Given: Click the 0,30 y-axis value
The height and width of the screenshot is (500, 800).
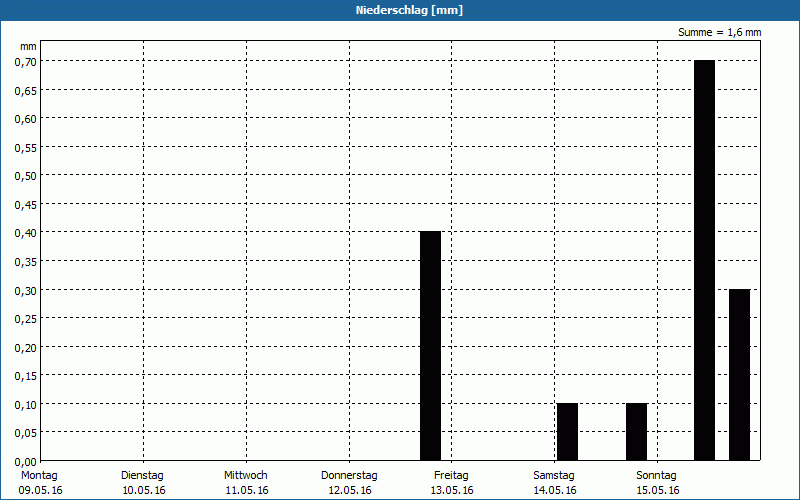Looking at the screenshot, I should click(x=26, y=291).
